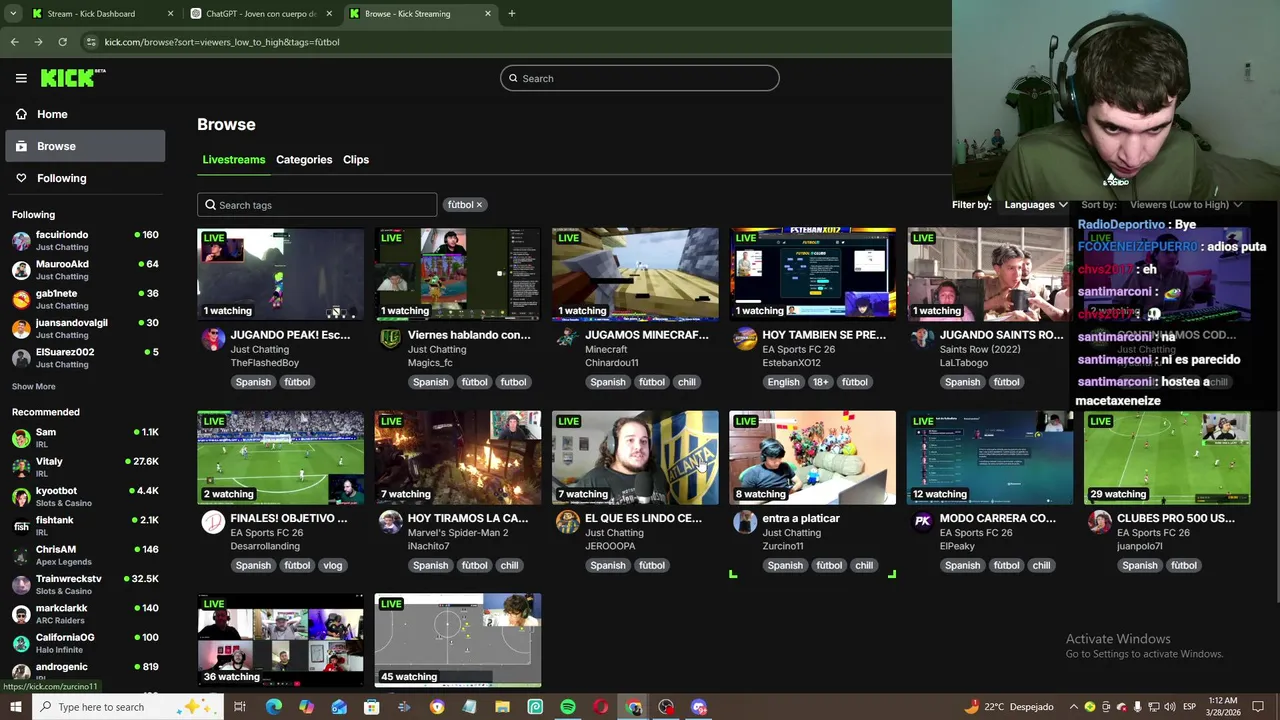
Task: Switch to the Livestreams tab
Action: [x=234, y=160]
